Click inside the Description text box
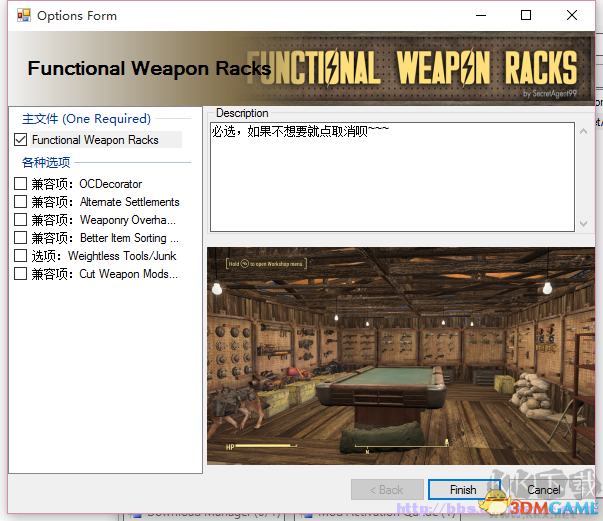 (392, 177)
